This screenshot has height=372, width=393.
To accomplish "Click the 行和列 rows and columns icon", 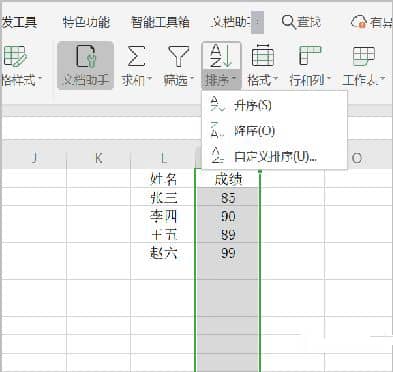I will (x=310, y=56).
